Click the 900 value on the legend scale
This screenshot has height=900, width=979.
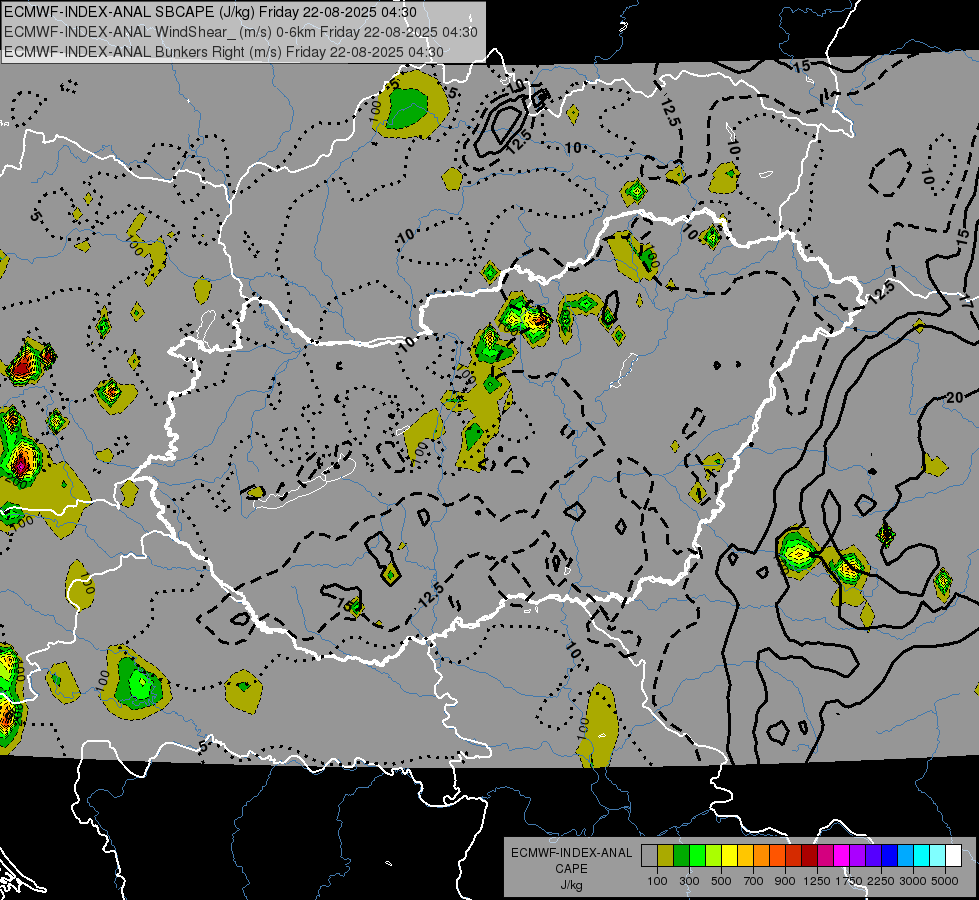pos(785,881)
